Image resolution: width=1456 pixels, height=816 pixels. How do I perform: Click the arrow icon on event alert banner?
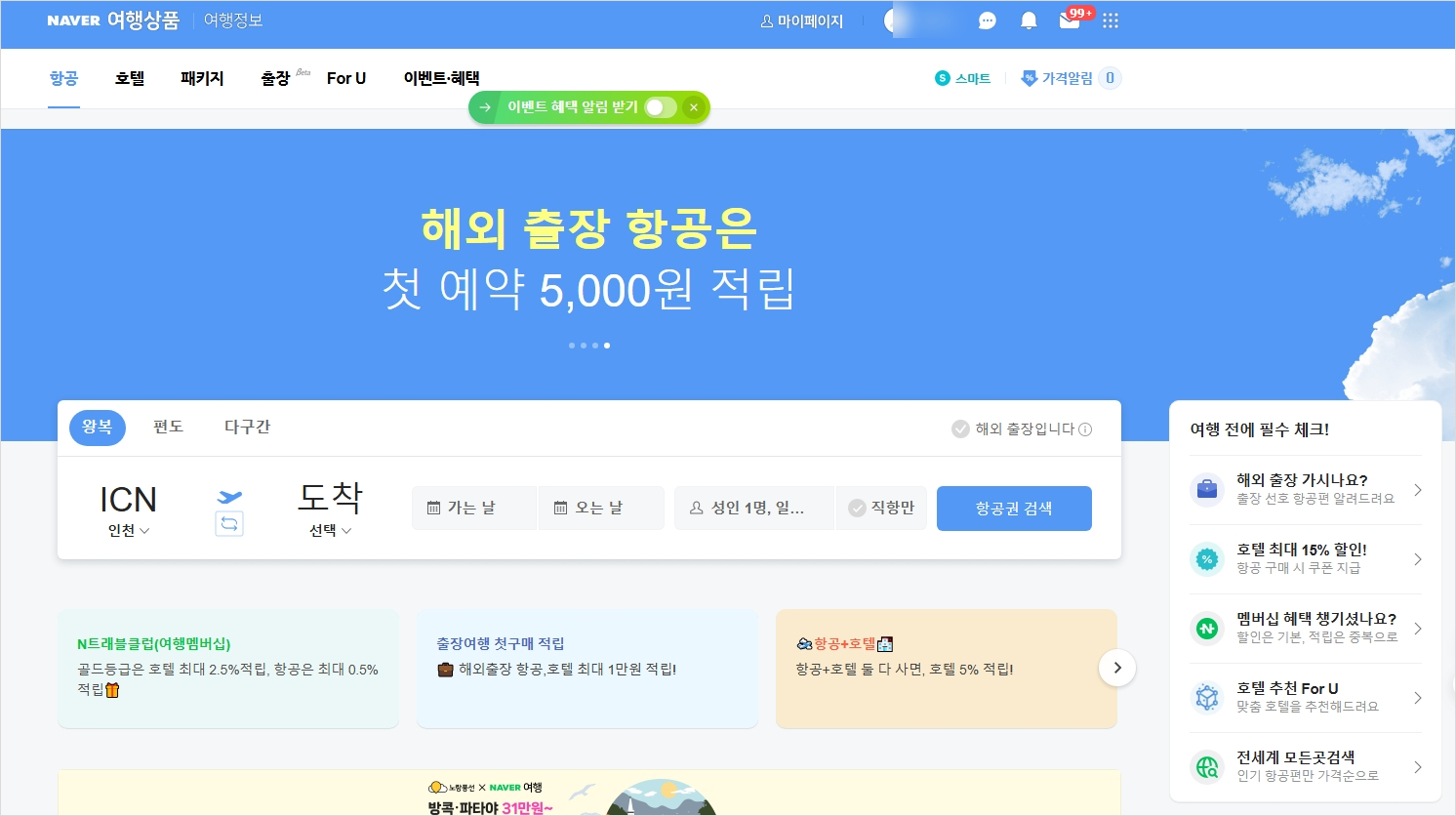pos(485,107)
